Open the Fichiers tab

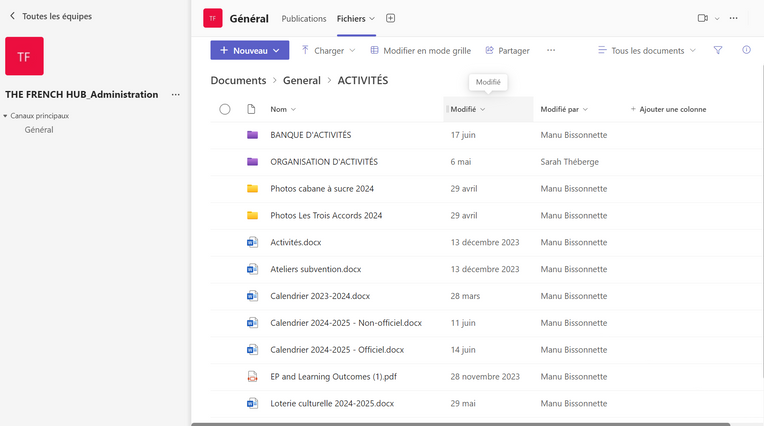click(351, 18)
